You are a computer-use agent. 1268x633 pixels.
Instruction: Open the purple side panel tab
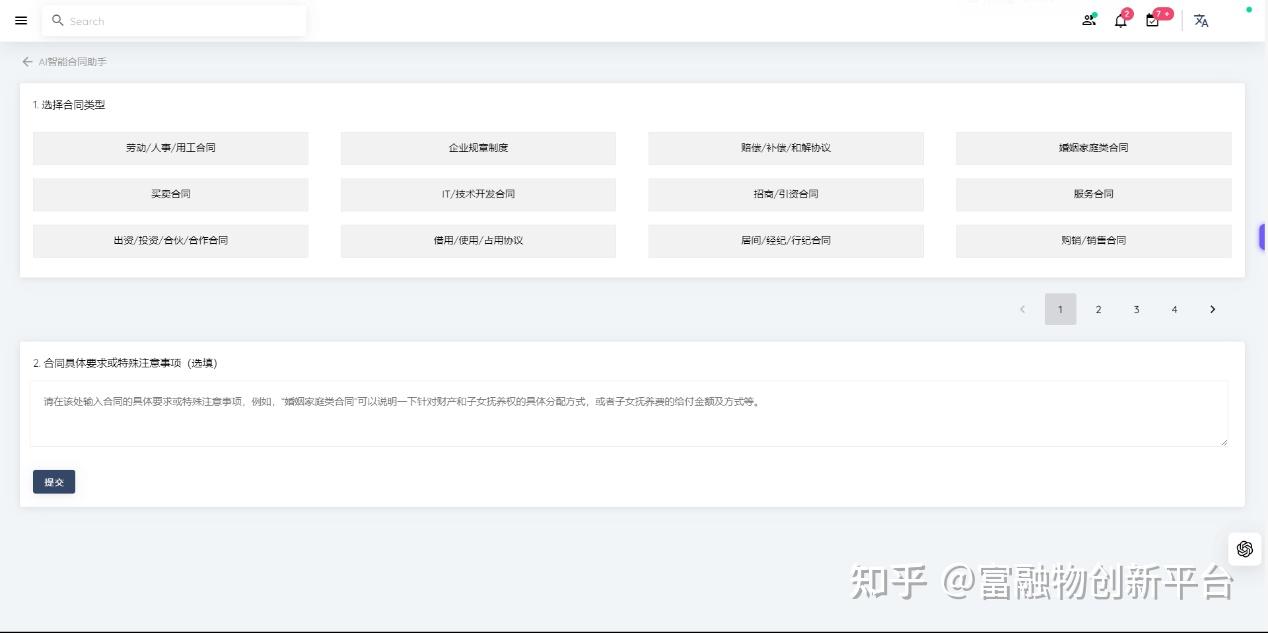click(1263, 237)
